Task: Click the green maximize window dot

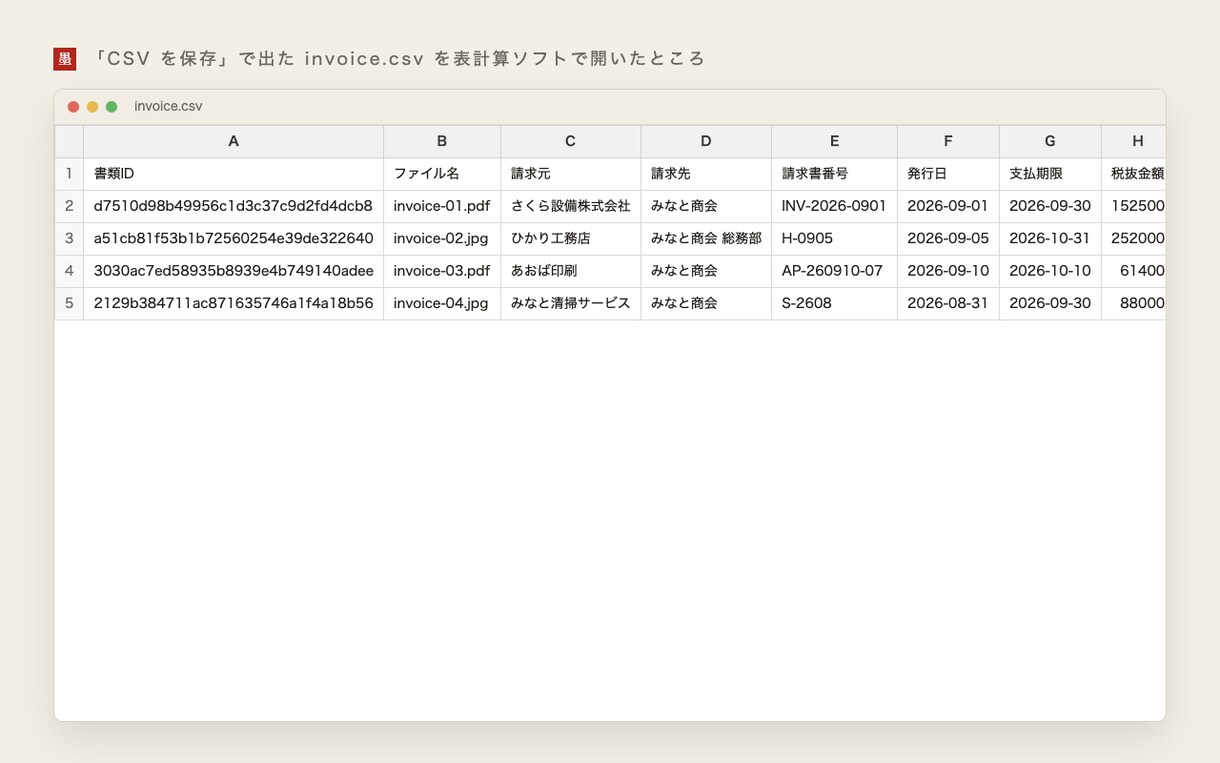Action: pos(111,107)
